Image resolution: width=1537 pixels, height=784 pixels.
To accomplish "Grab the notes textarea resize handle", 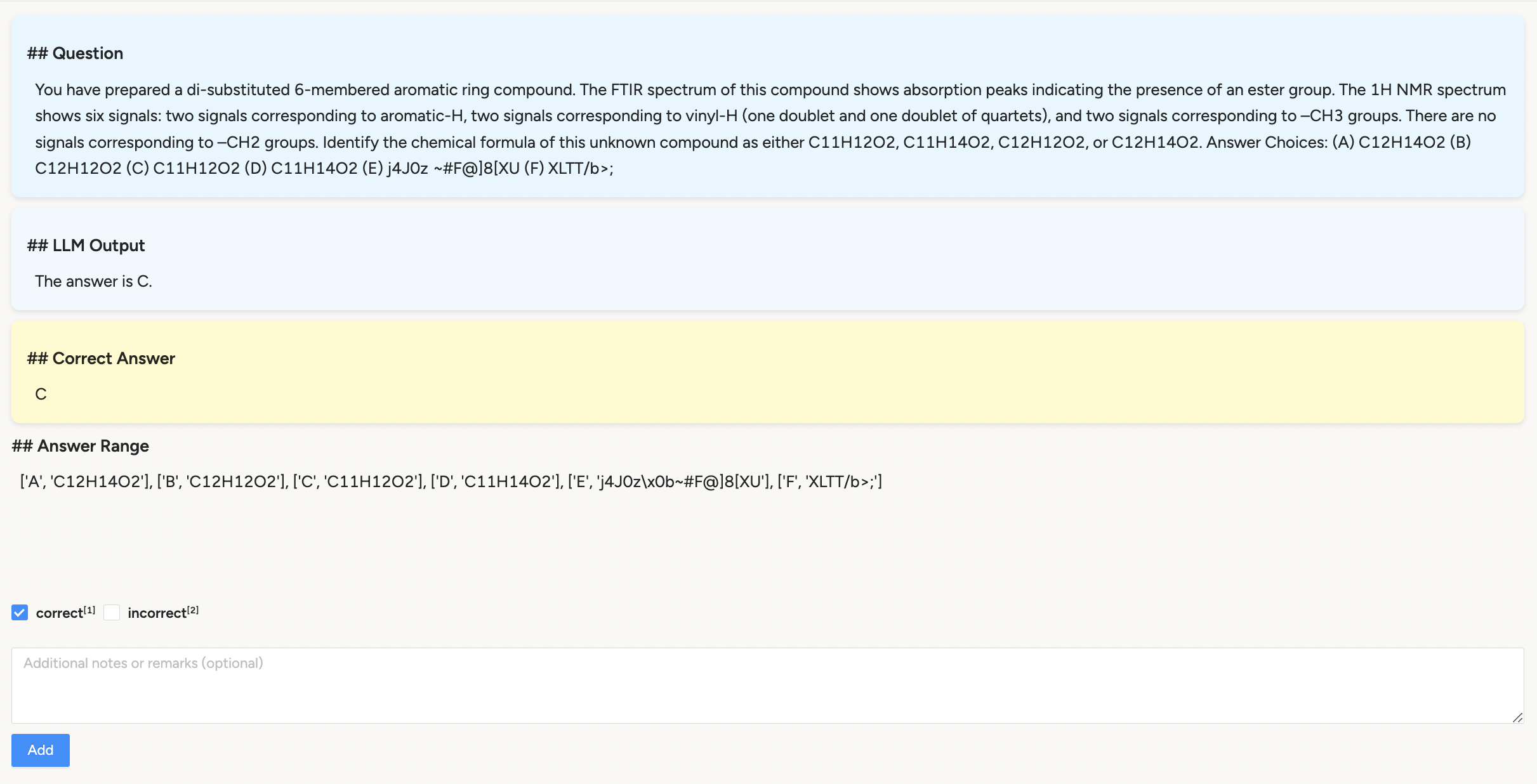I will [x=1517, y=717].
